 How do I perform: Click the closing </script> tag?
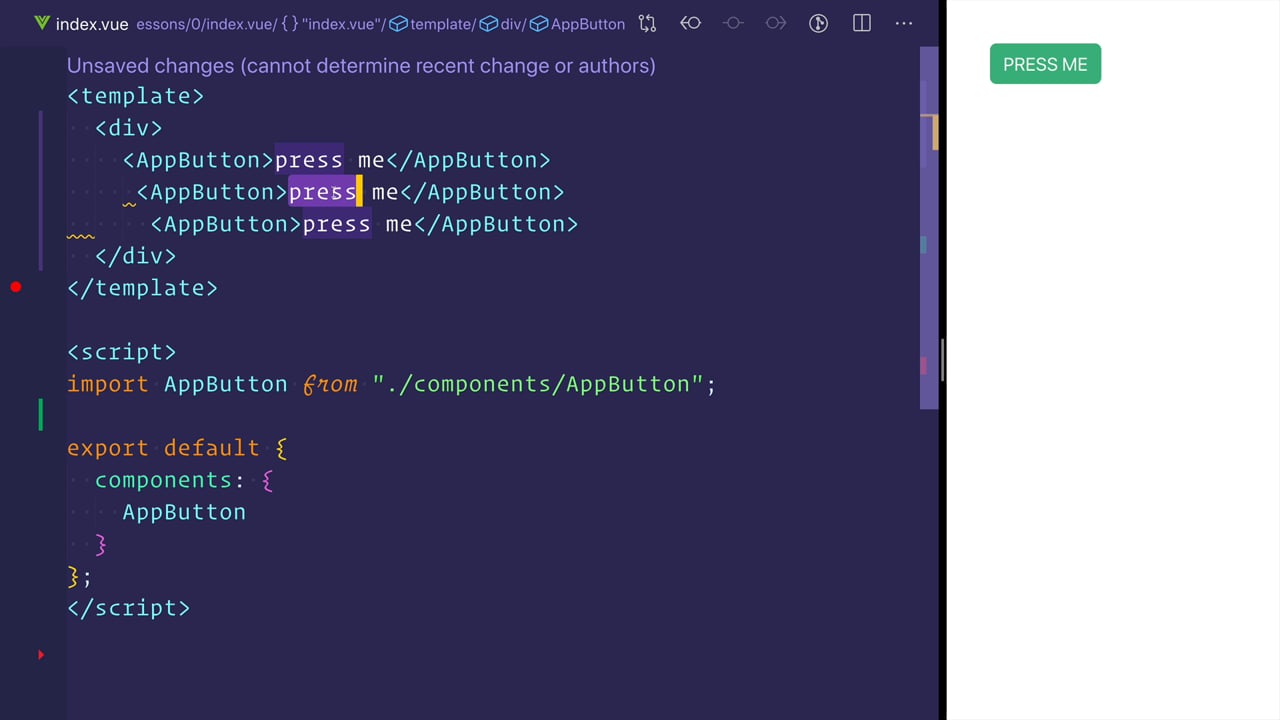tap(128, 608)
